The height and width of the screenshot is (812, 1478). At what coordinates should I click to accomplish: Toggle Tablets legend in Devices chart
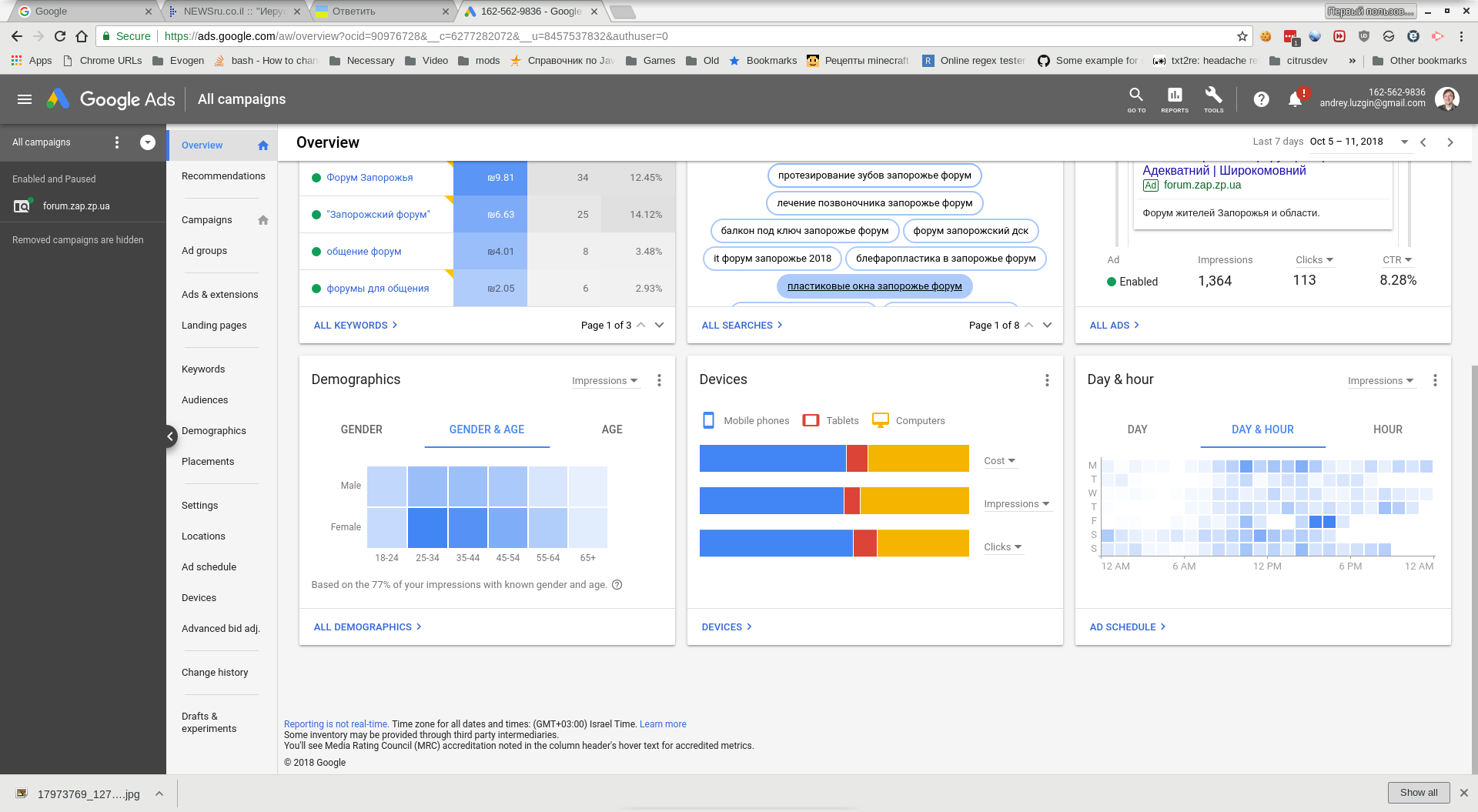click(831, 421)
